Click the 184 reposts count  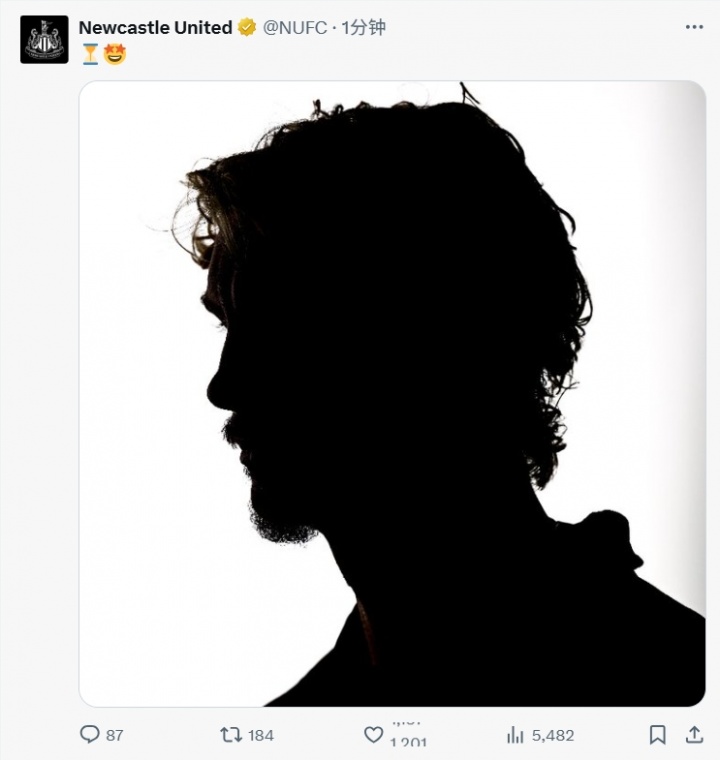(x=260, y=735)
